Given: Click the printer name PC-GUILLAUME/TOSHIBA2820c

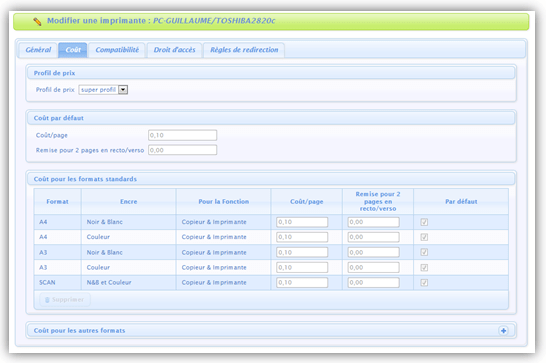Looking at the screenshot, I should pos(214,21).
